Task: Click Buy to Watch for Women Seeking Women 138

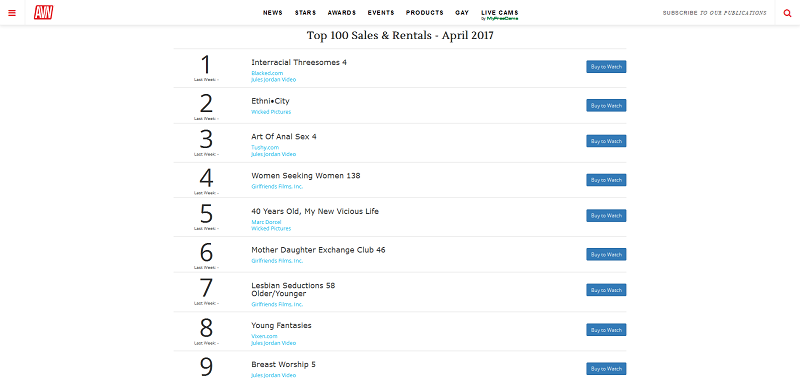Action: pyautogui.click(x=606, y=180)
